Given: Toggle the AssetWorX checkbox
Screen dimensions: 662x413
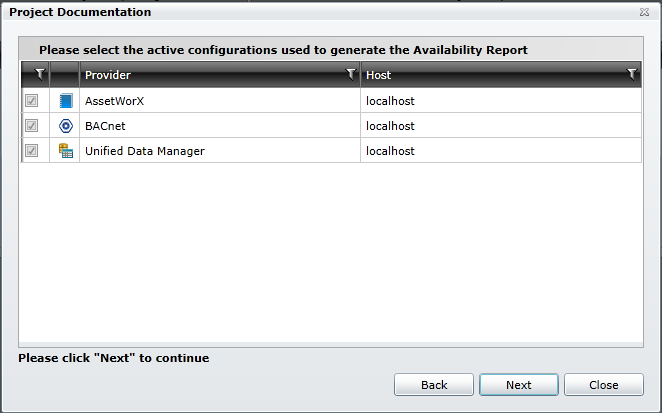Looking at the screenshot, I should point(32,101).
